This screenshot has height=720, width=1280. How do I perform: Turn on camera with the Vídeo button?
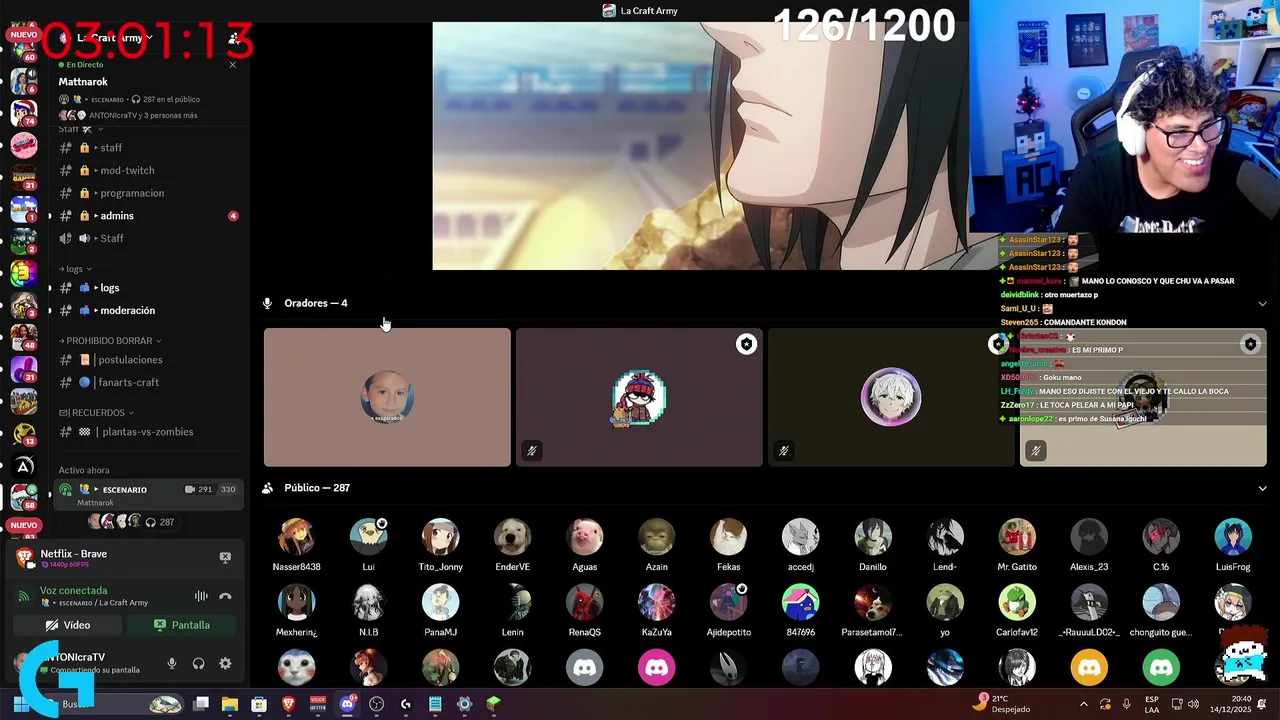pos(68,625)
